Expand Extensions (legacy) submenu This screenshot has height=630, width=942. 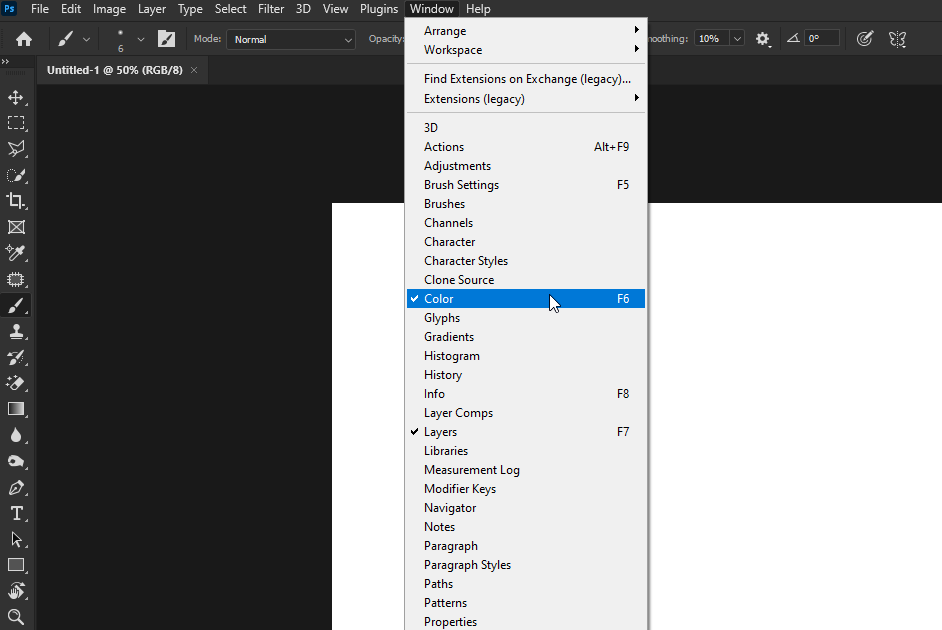(x=526, y=98)
